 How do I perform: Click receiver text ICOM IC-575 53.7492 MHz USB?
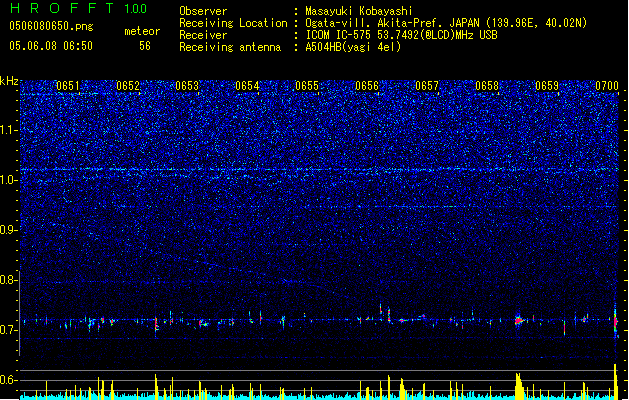point(401,35)
